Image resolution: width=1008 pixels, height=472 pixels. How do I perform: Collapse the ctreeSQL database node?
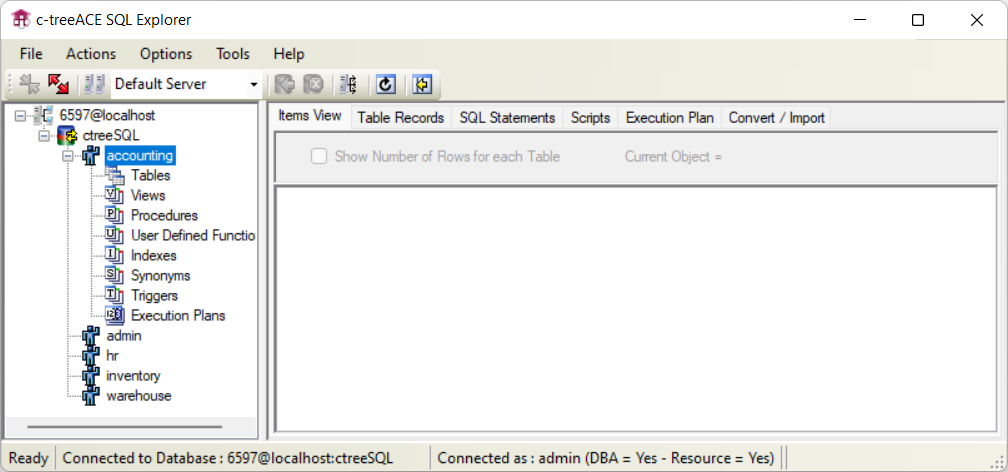click(44, 136)
